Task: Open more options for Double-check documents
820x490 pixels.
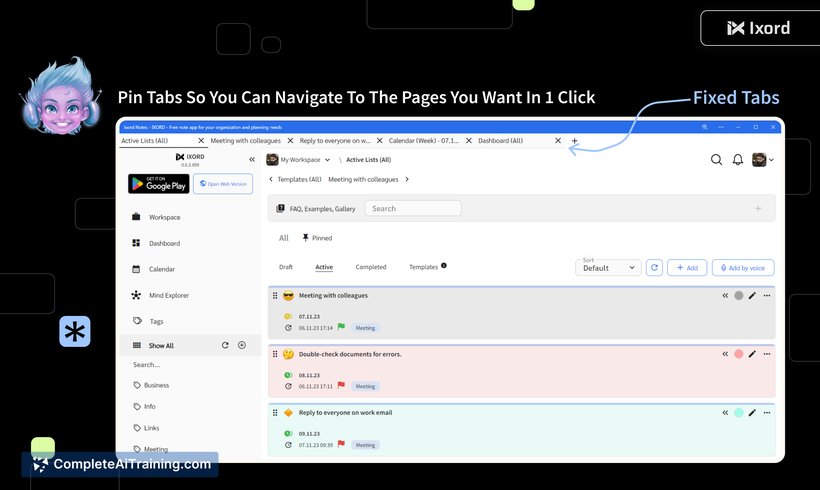Action: point(767,354)
